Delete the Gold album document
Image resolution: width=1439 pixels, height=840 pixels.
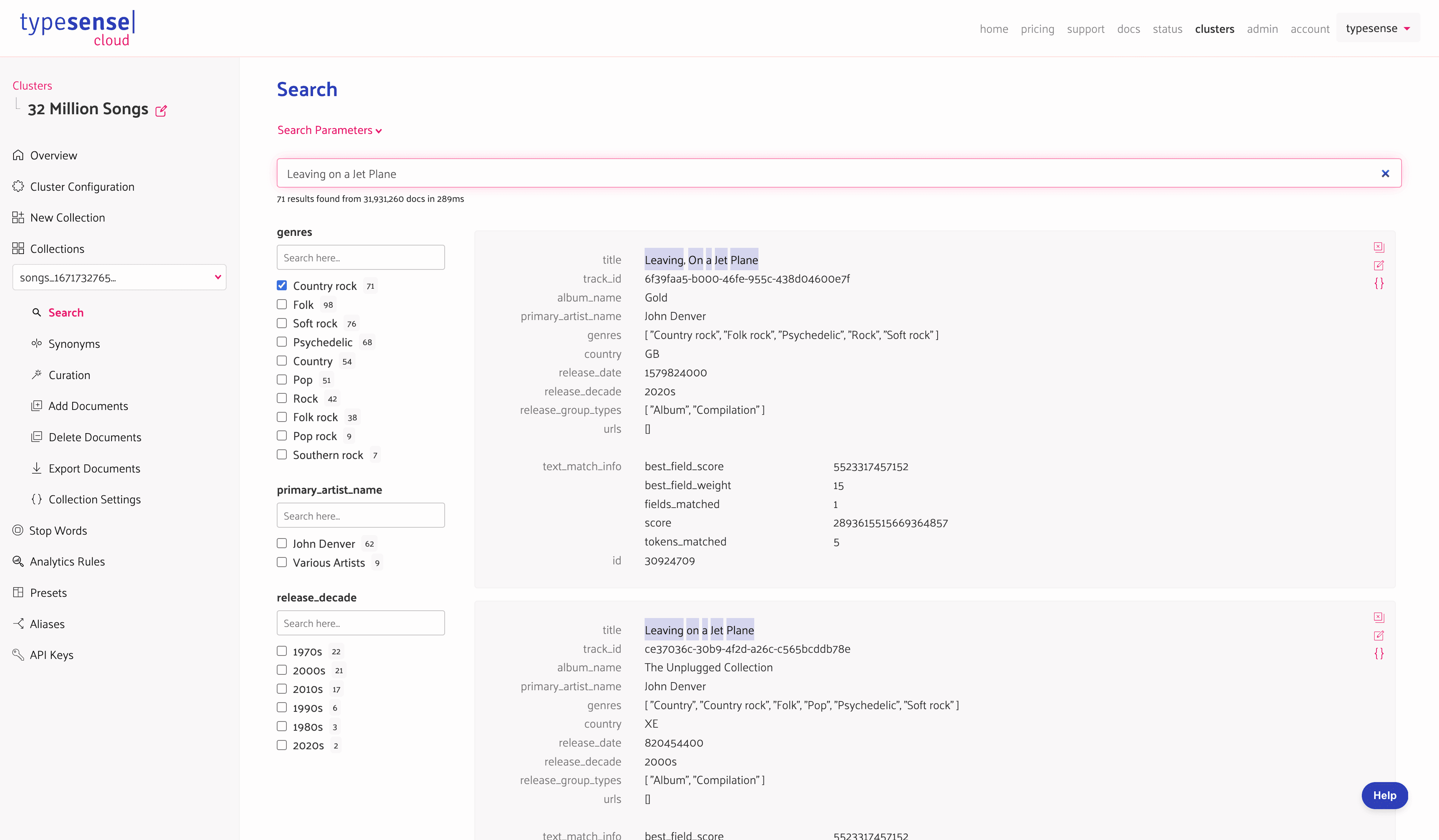(1378, 247)
